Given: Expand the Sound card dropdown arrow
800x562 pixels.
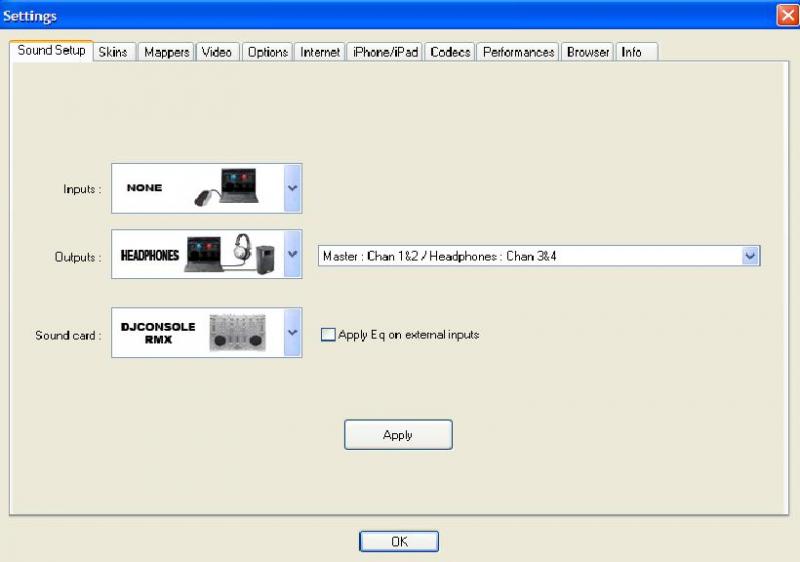Looking at the screenshot, I should click(292, 333).
